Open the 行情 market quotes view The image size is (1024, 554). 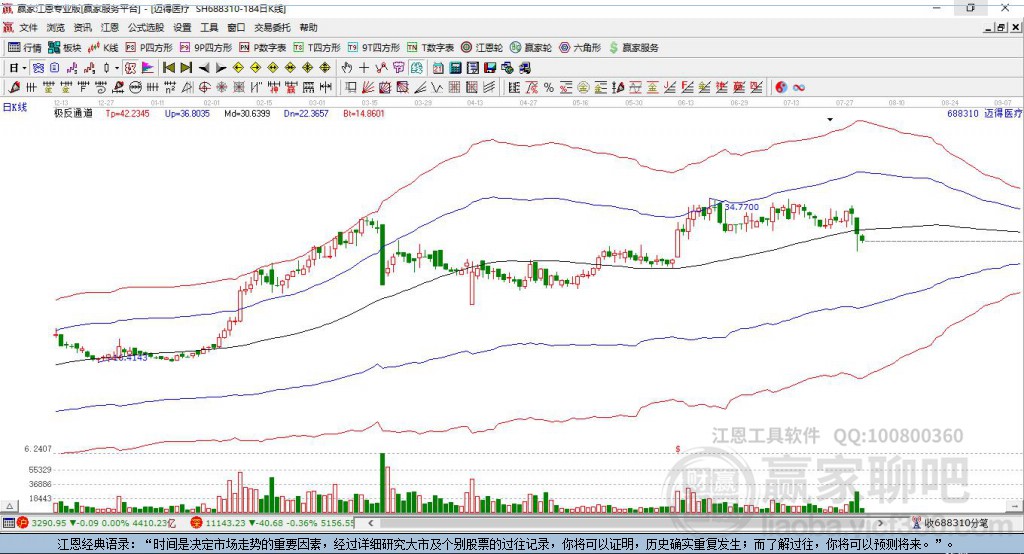click(25, 48)
